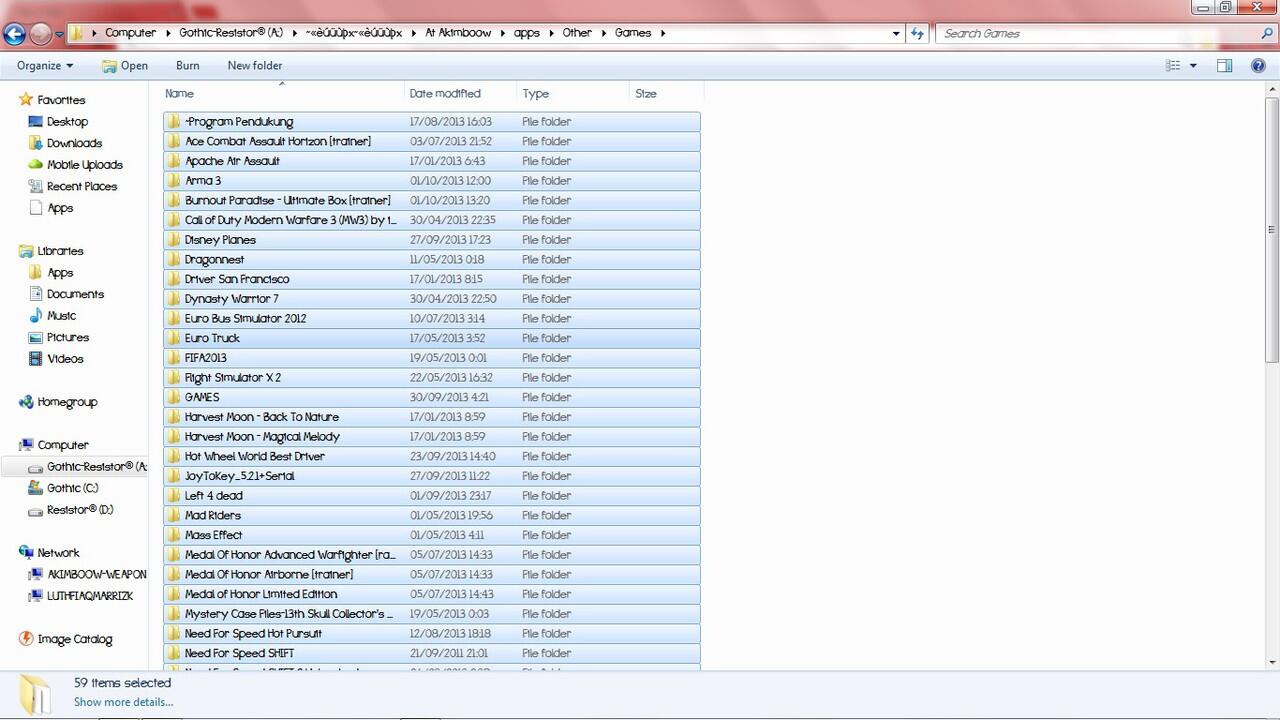Click Games in the breadcrumb path

point(633,33)
